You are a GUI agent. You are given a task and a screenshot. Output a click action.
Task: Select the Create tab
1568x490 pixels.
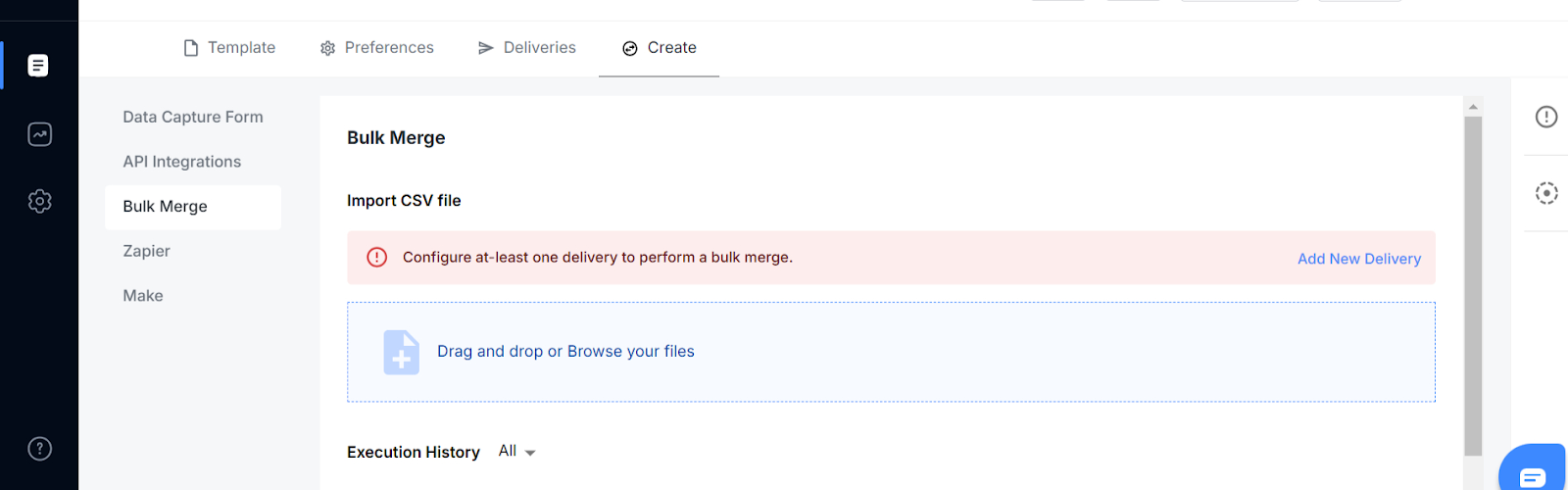click(660, 48)
